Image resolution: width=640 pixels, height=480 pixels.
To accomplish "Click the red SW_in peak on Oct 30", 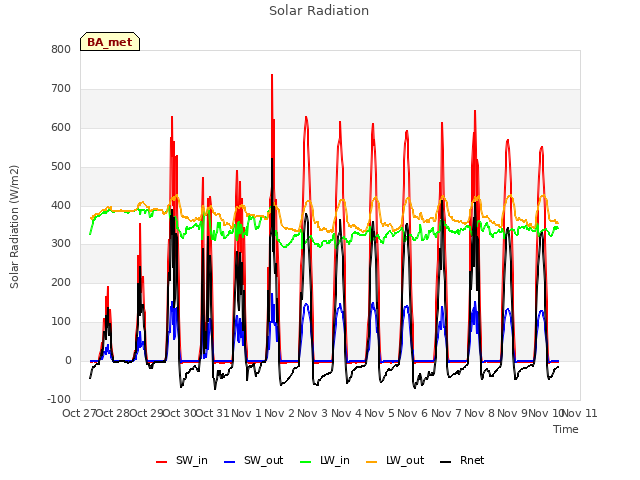I will (x=172, y=118).
